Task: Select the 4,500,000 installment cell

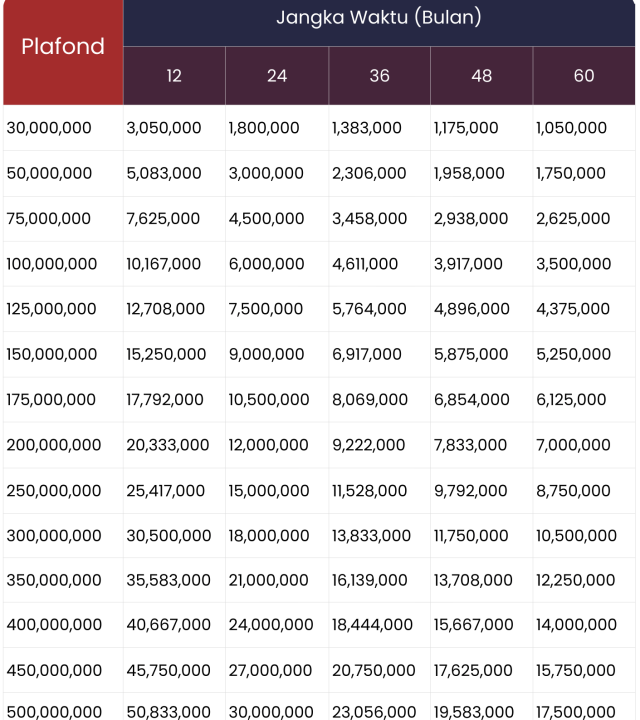Action: point(266,219)
